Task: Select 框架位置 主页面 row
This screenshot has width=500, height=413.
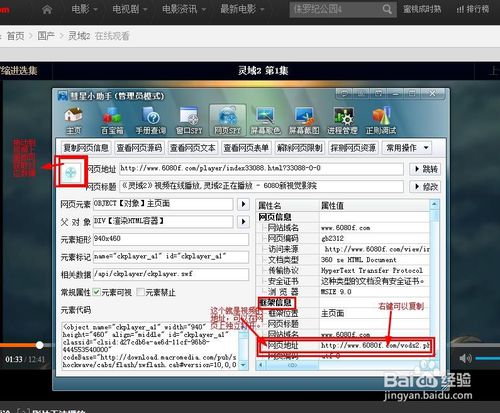Action: click(343, 313)
